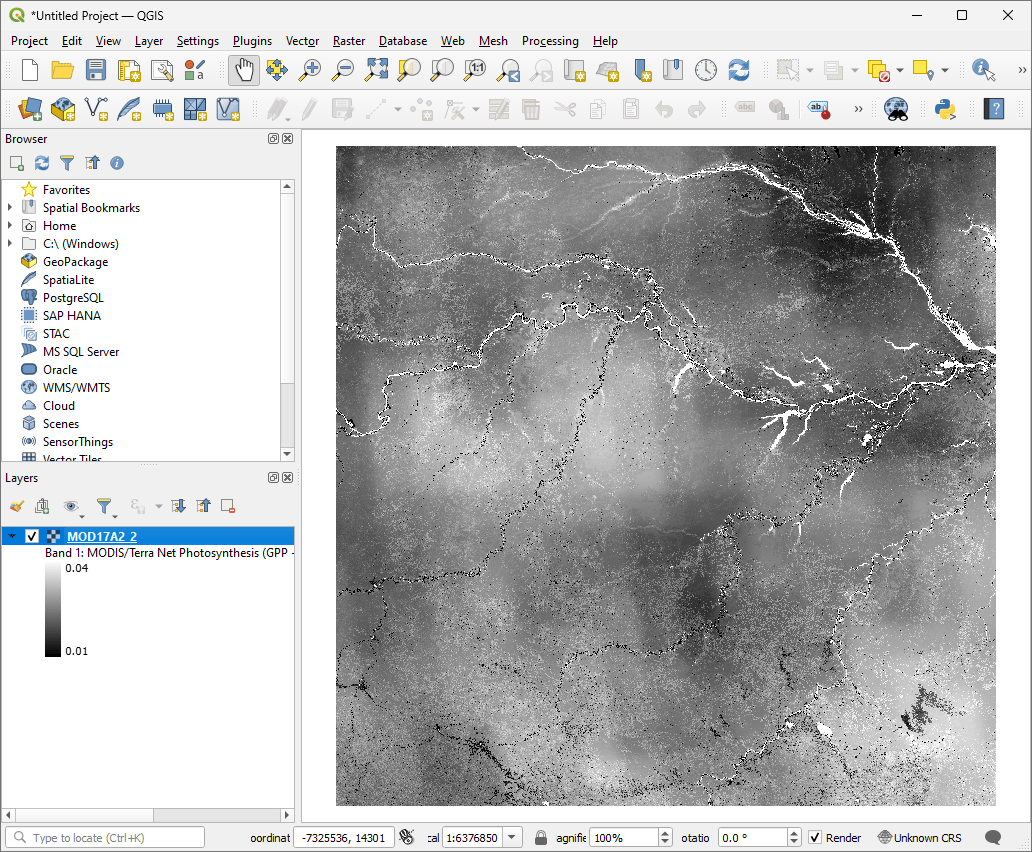This screenshot has width=1032, height=852.
Task: Close the Layers panel
Action: click(288, 477)
